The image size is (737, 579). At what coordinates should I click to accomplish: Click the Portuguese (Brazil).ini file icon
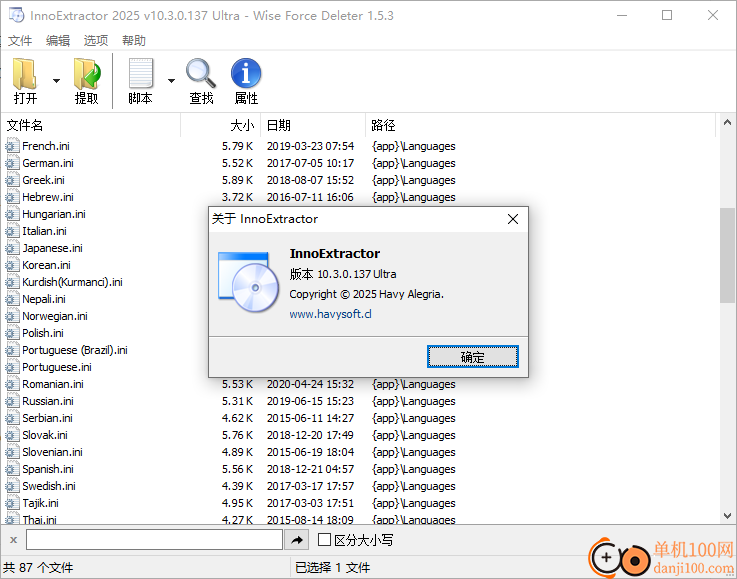point(12,350)
